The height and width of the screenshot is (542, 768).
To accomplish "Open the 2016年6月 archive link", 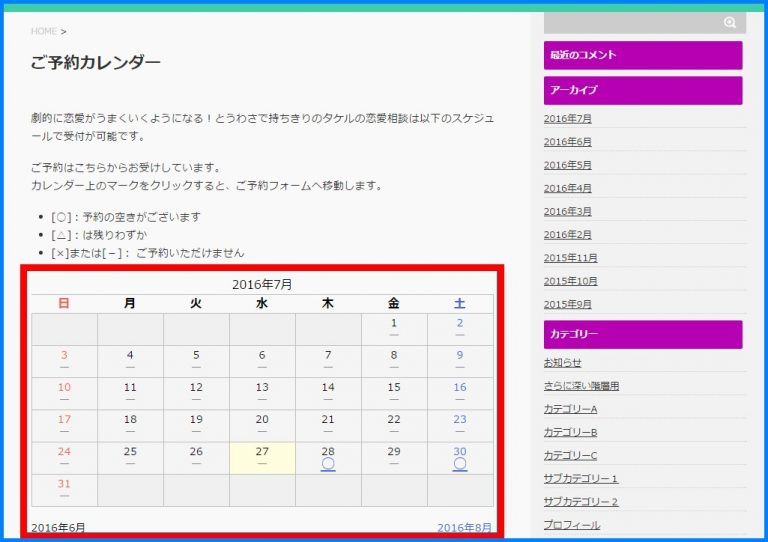I will coord(568,142).
